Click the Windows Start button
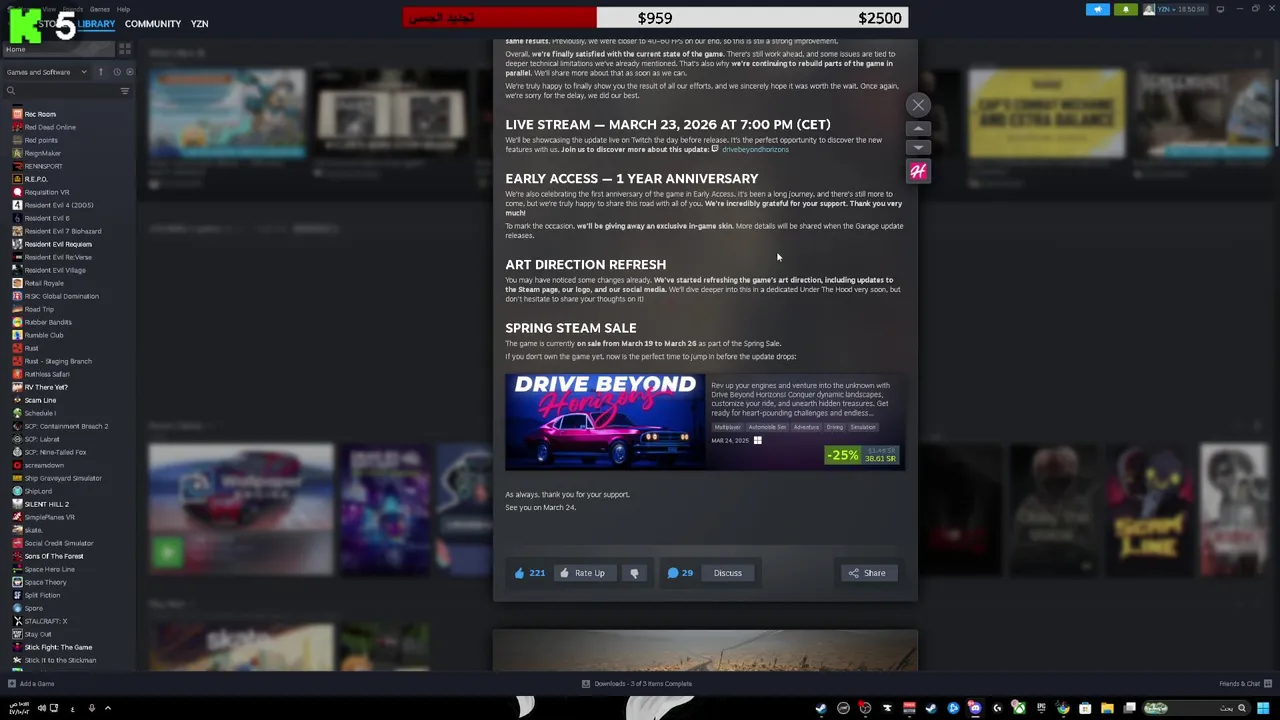Viewport: 1280px width, 720px height. click(1263, 708)
